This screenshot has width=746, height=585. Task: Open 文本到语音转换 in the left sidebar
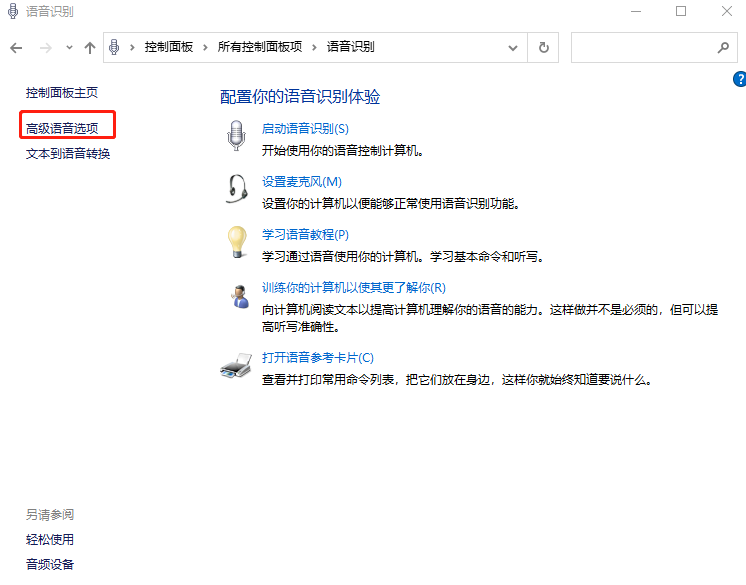tap(68, 154)
